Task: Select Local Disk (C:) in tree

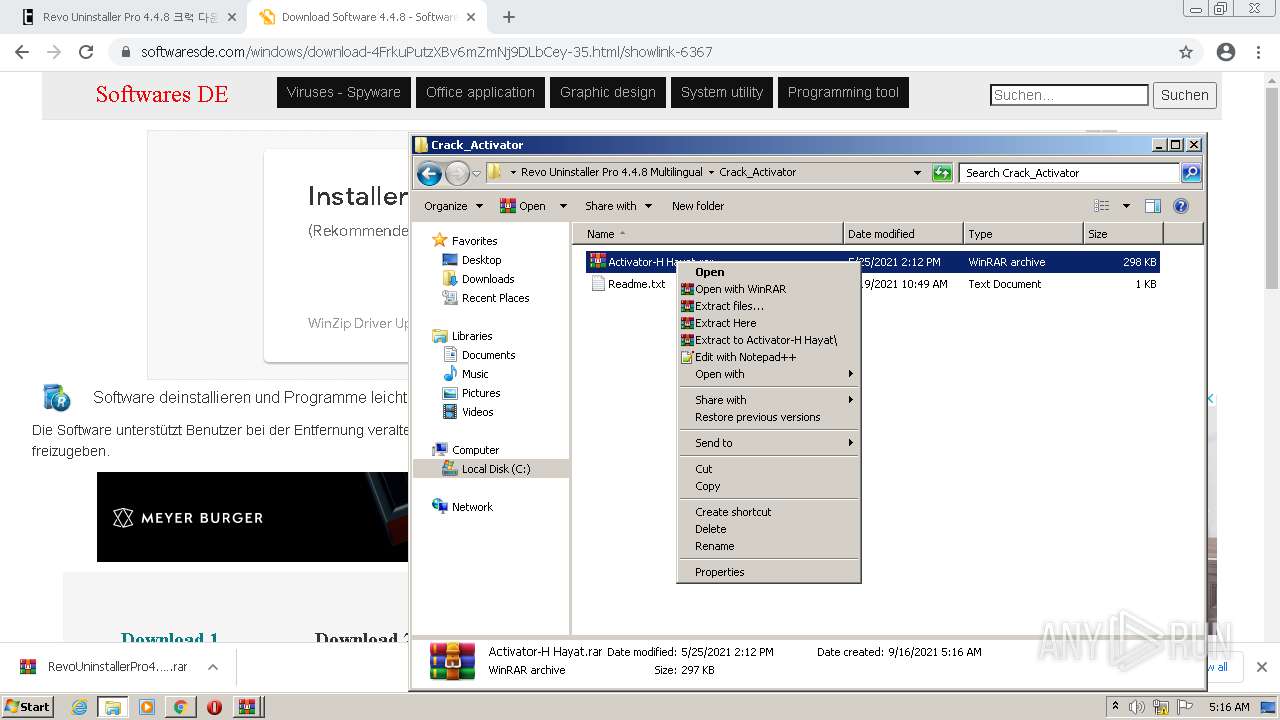Action: [x=496, y=469]
